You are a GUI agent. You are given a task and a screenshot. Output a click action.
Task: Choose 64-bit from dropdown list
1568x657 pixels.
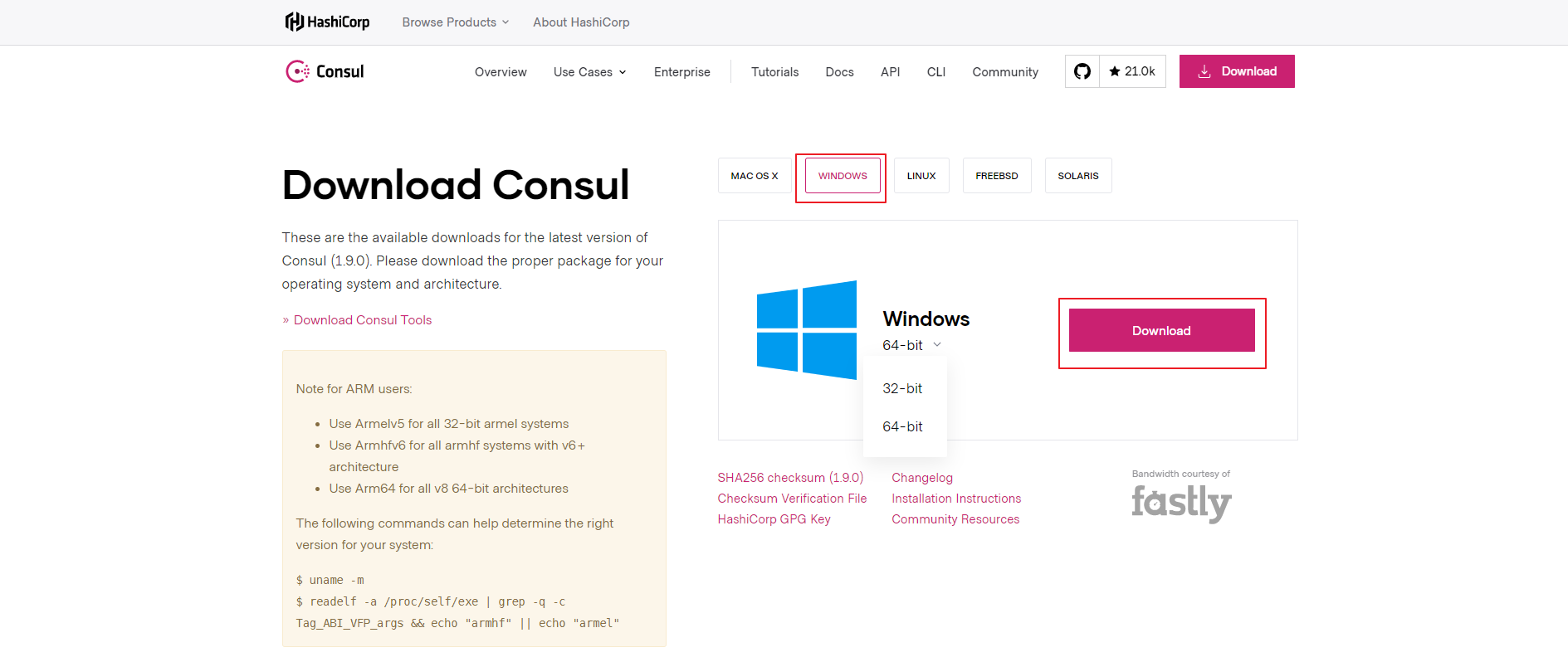(903, 426)
